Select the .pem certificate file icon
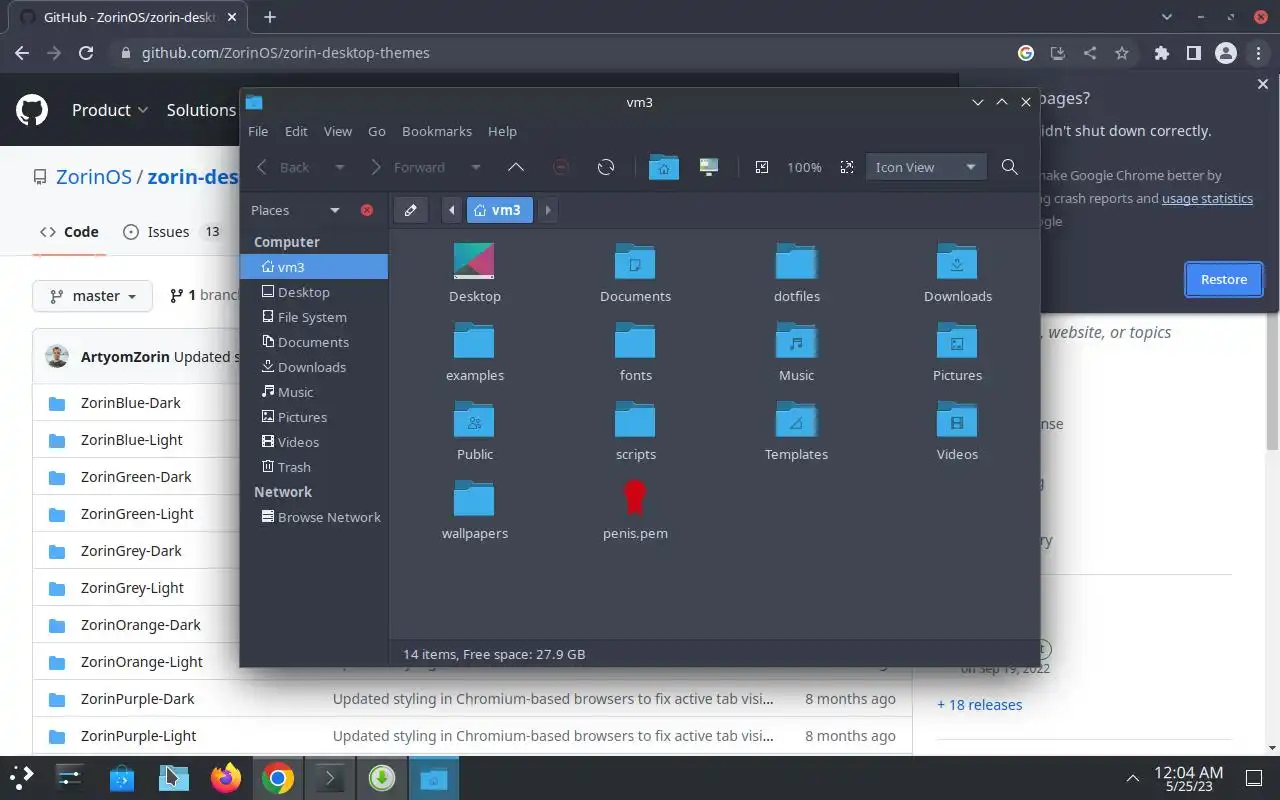This screenshot has width=1280, height=800. (635, 498)
